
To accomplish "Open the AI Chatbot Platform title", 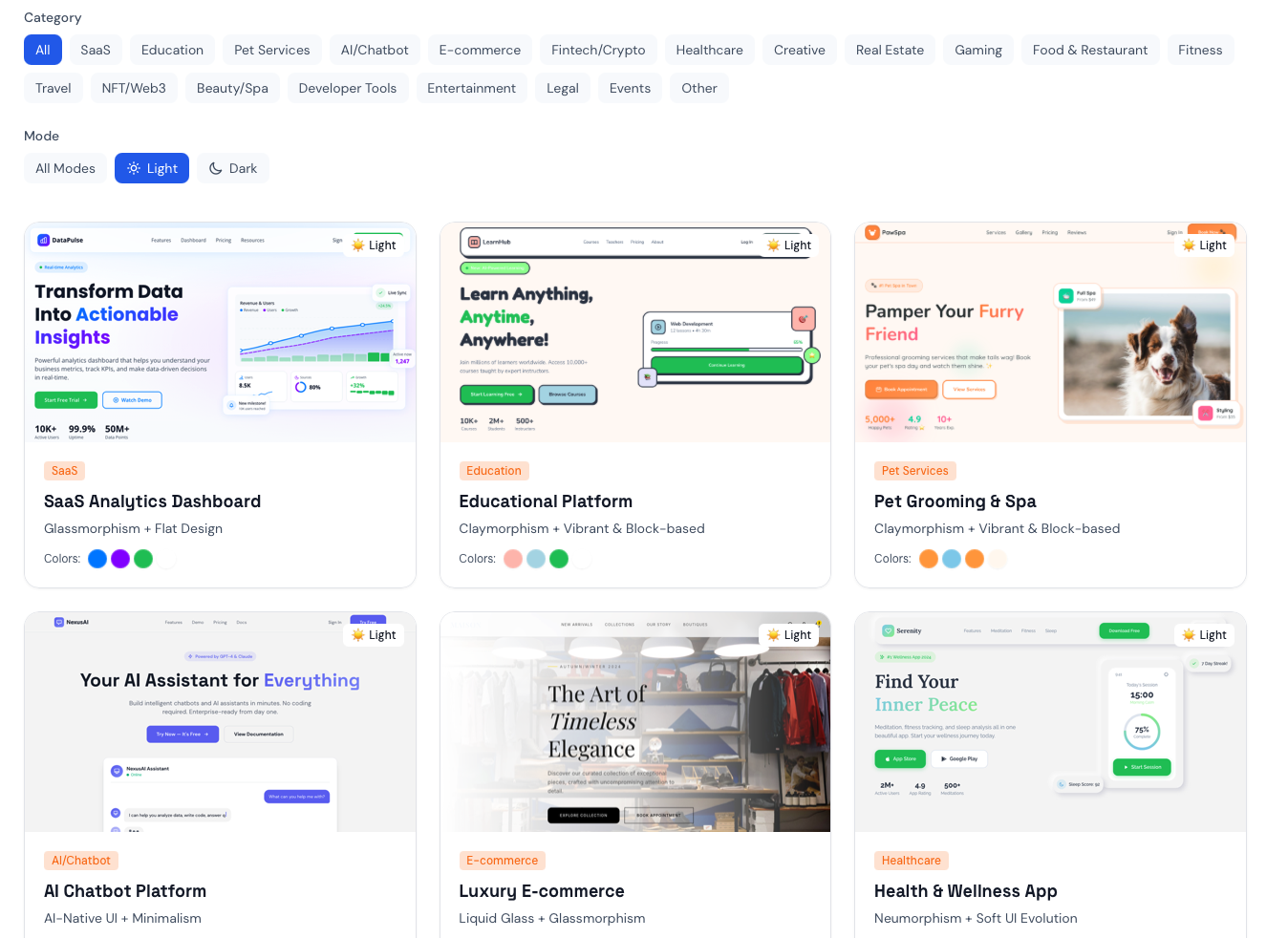I will 125,891.
